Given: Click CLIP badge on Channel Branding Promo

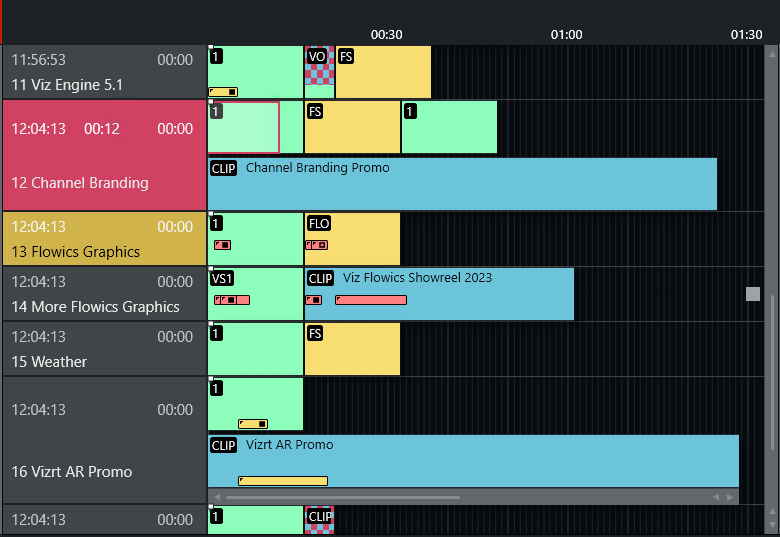Looking at the screenshot, I should [x=223, y=168].
